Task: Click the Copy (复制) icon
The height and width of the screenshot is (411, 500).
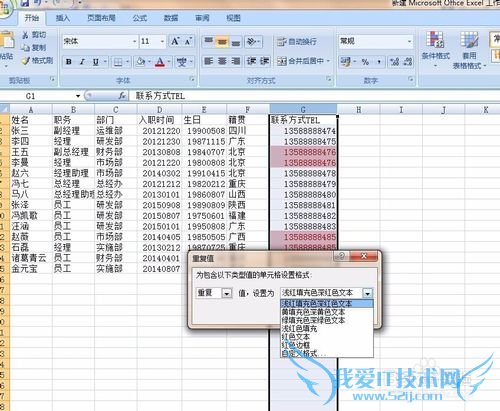Action: point(25,48)
